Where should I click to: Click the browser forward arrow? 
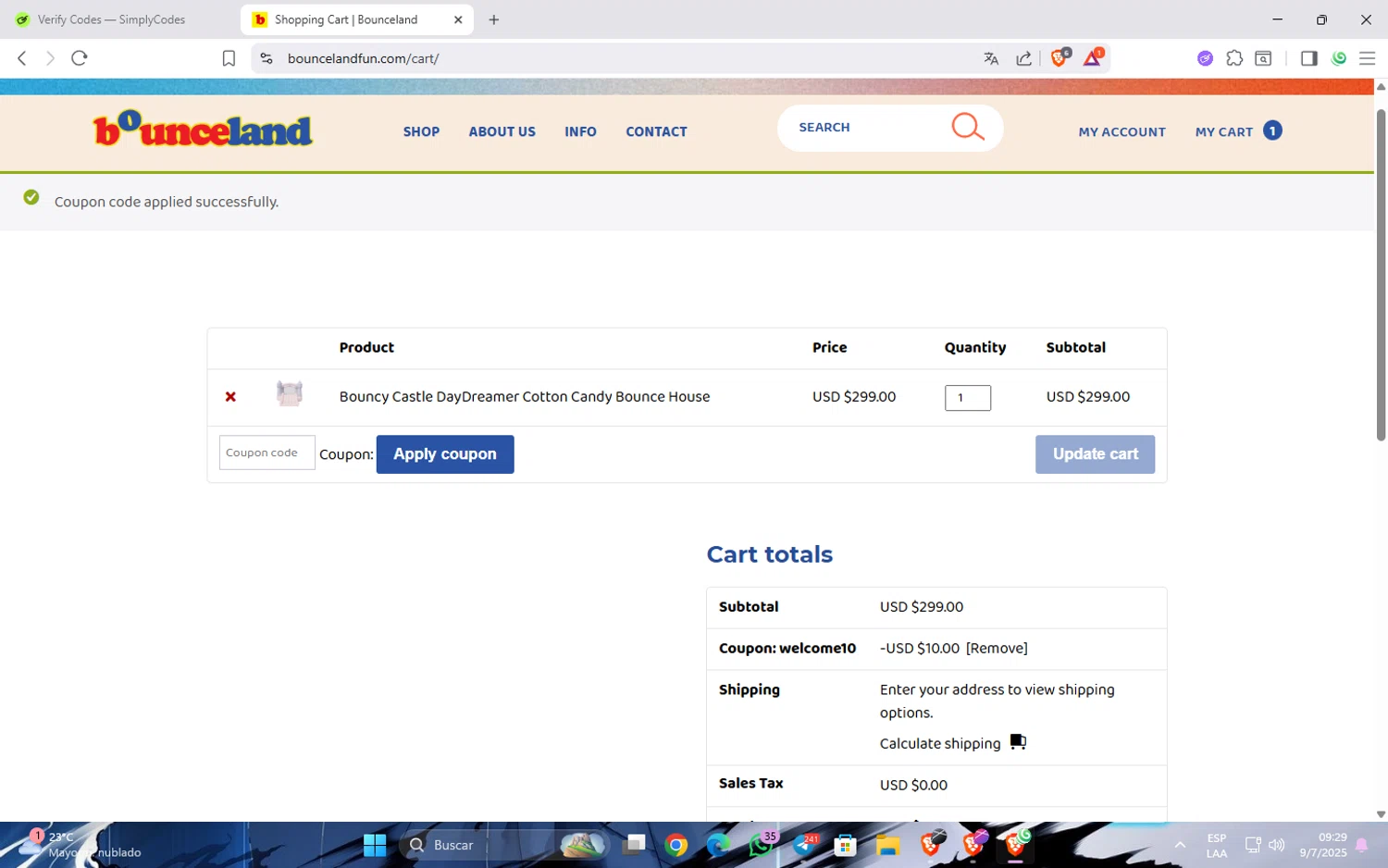[x=50, y=58]
